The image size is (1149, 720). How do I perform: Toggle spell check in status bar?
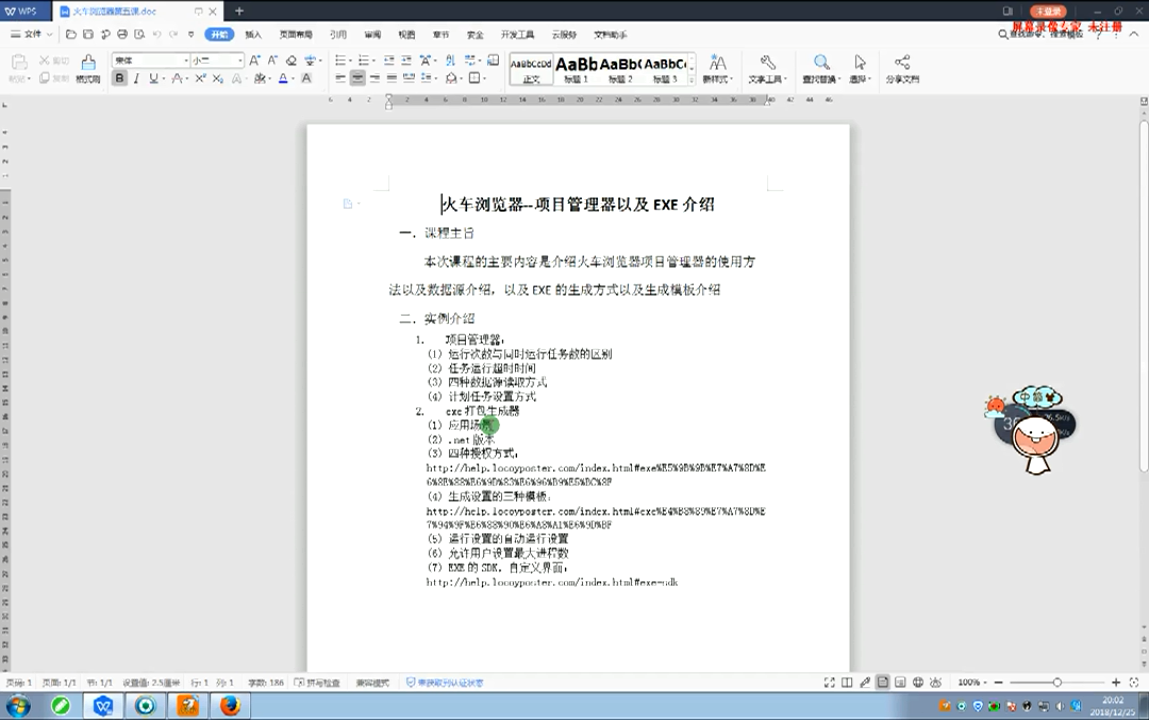(x=317, y=683)
